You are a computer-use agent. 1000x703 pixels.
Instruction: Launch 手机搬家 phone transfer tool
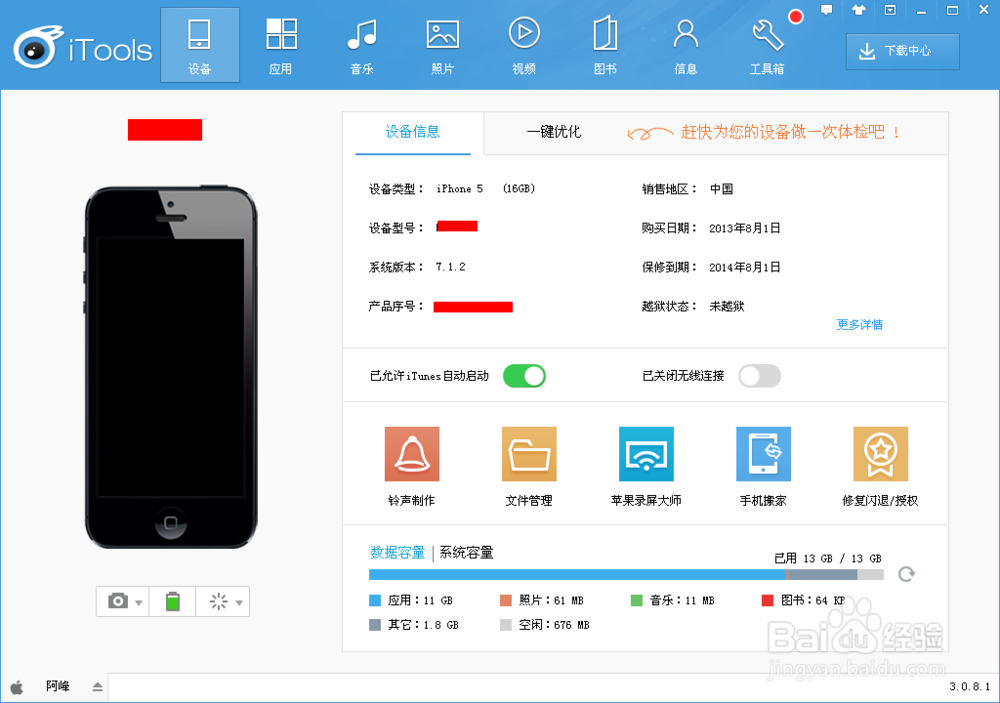(x=763, y=466)
